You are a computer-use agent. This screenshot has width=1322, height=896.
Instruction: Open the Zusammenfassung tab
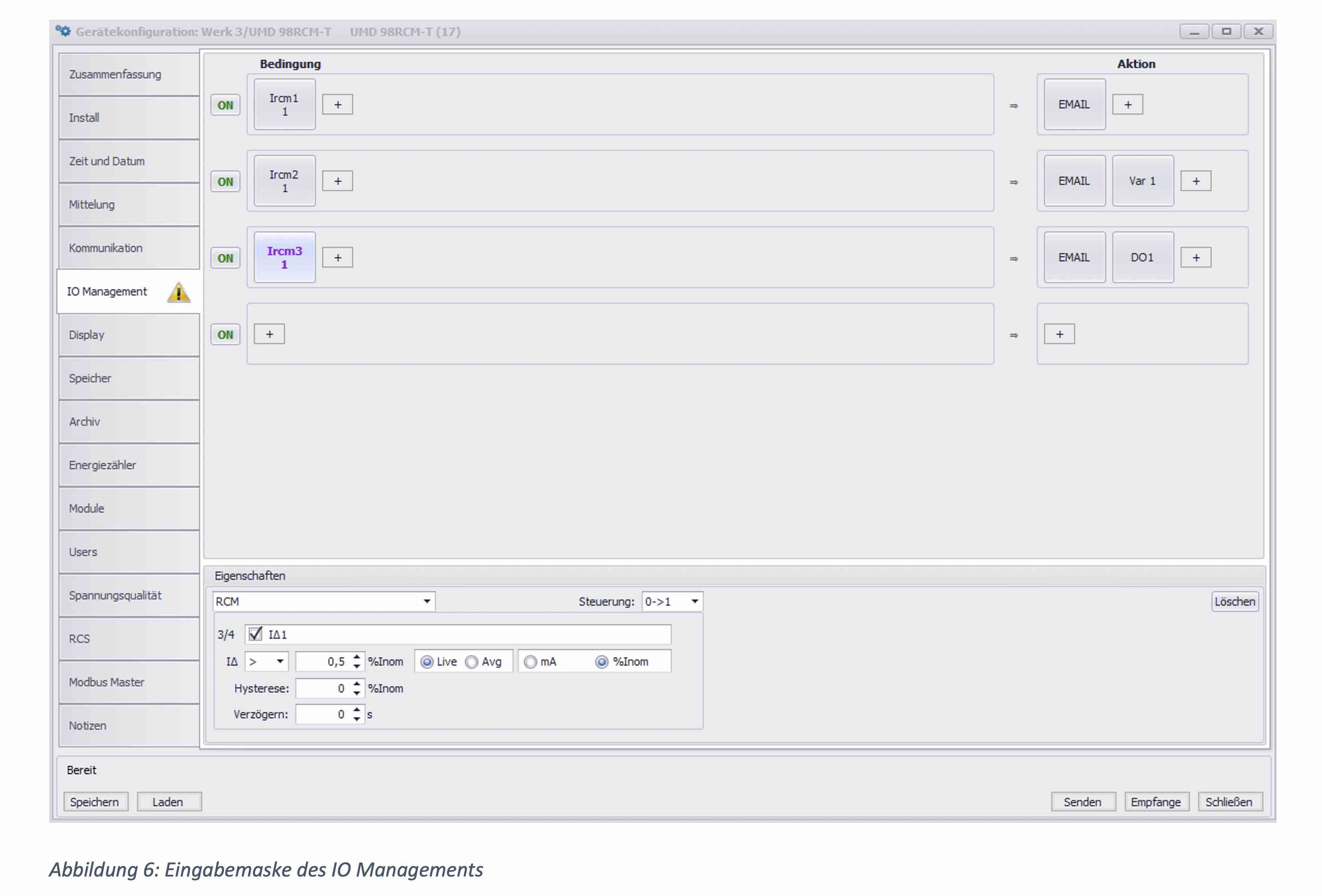tap(129, 74)
